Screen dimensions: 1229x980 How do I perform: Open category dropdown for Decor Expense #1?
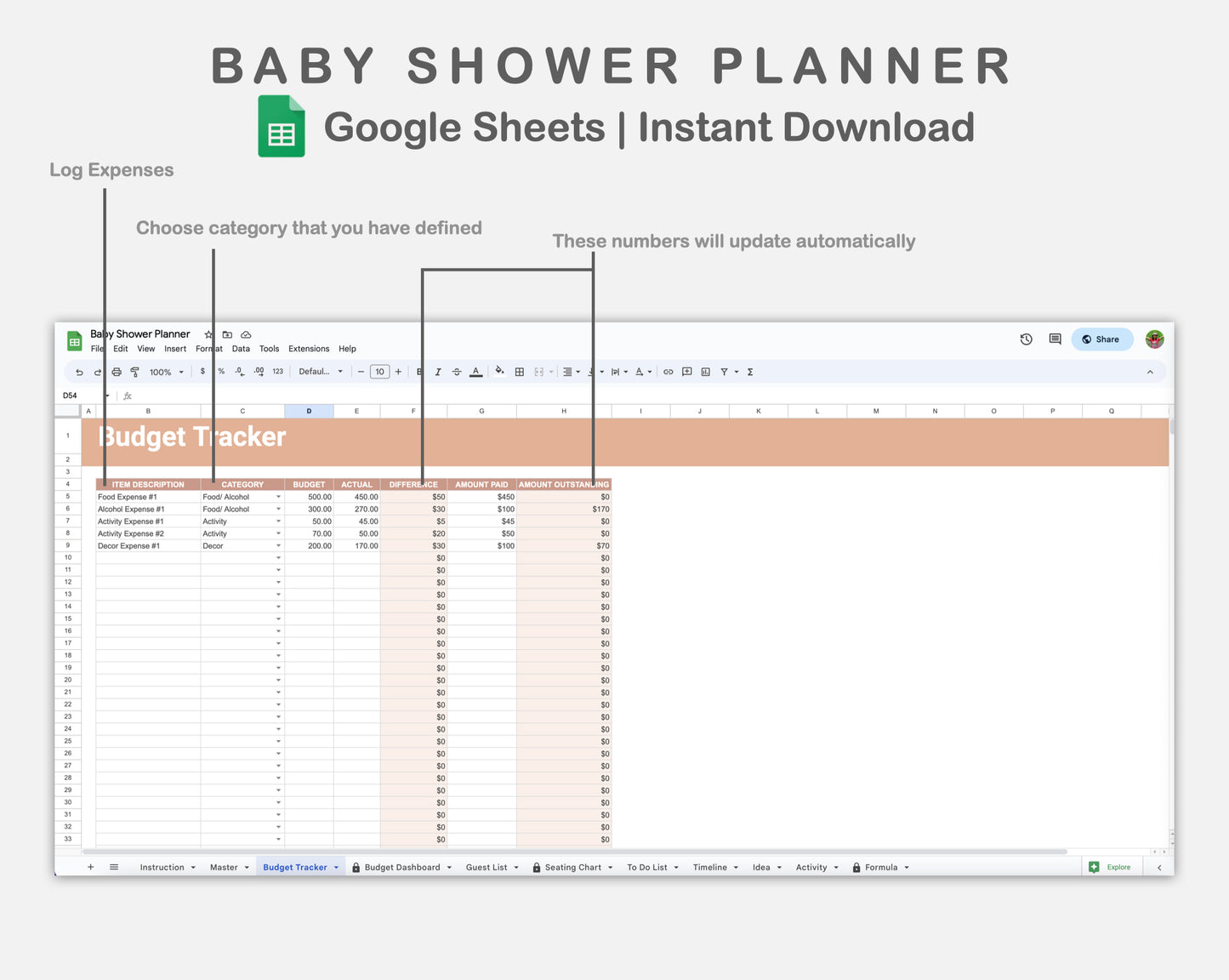[278, 546]
